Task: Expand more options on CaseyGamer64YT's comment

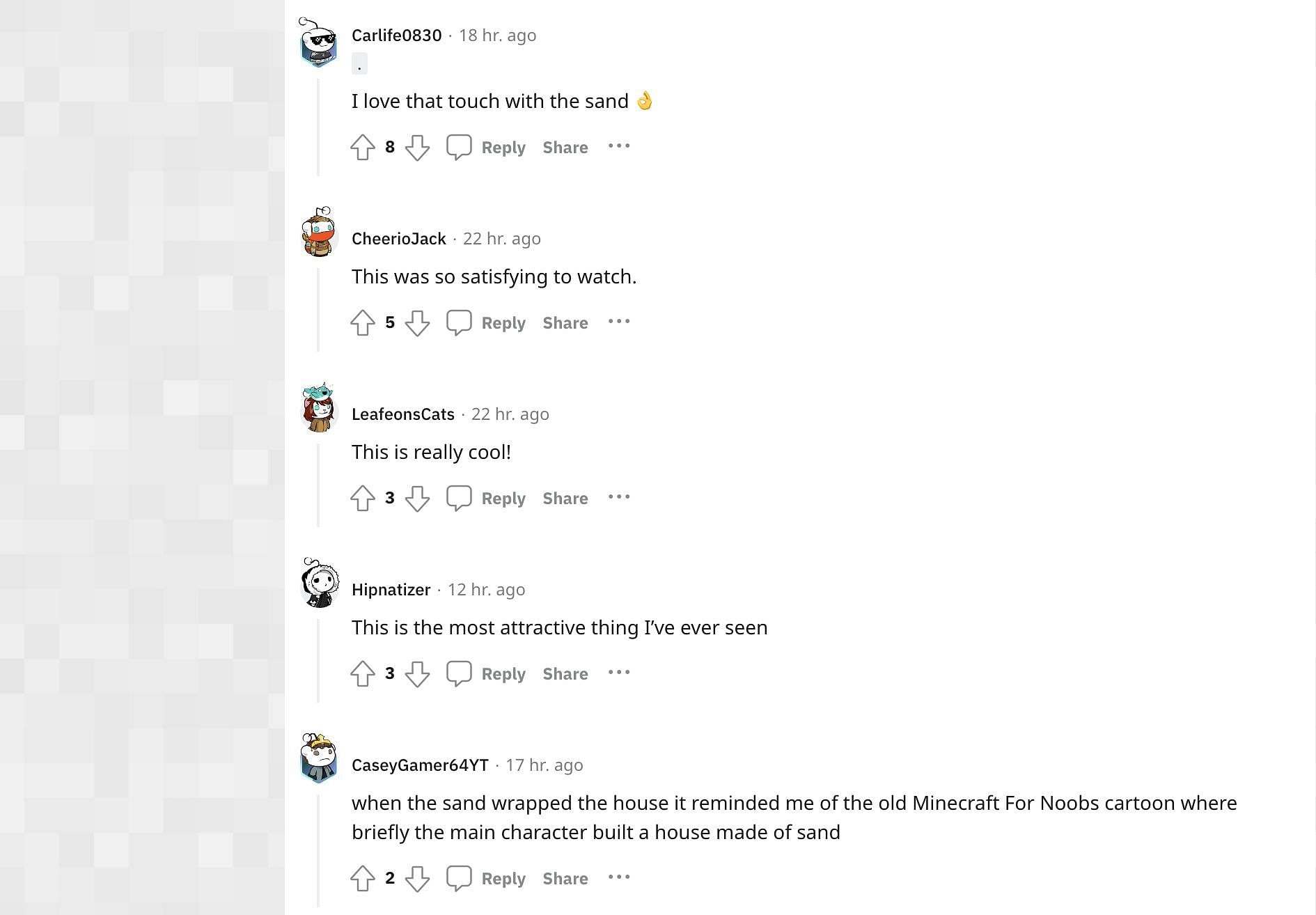Action: click(619, 877)
